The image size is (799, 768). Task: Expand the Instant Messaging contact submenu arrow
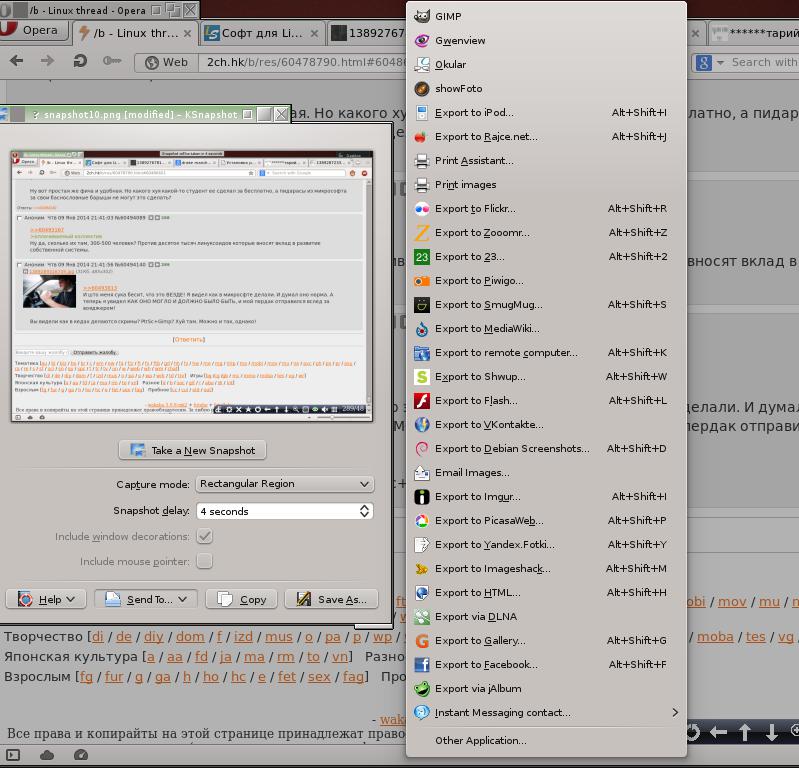tap(675, 712)
